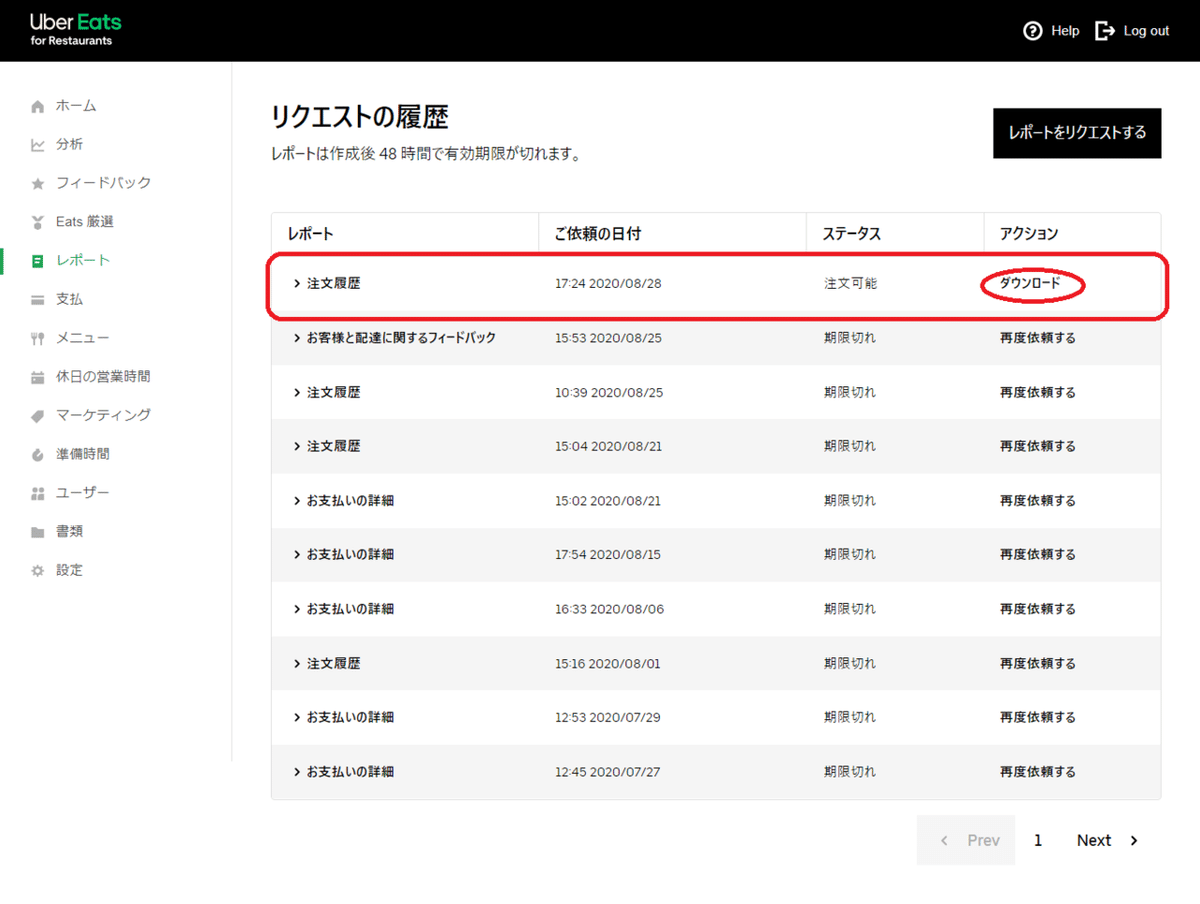Click the Prev pagination button
Image resolution: width=1200 pixels, height=904 pixels.
[x=966, y=840]
